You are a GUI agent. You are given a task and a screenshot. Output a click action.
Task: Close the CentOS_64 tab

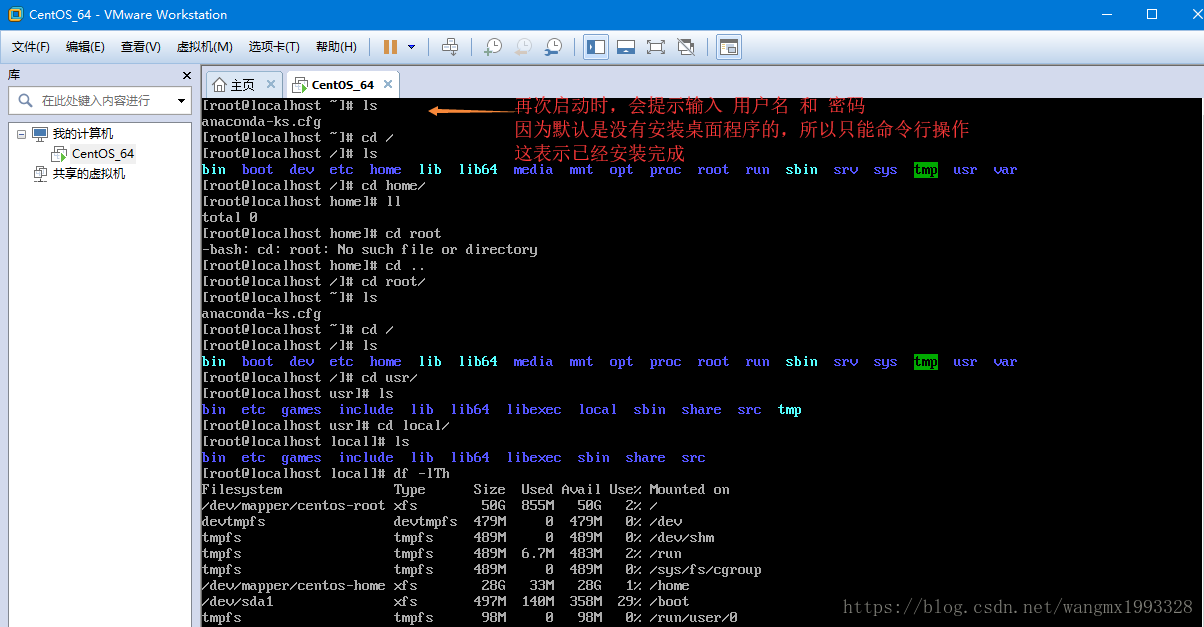coord(389,85)
